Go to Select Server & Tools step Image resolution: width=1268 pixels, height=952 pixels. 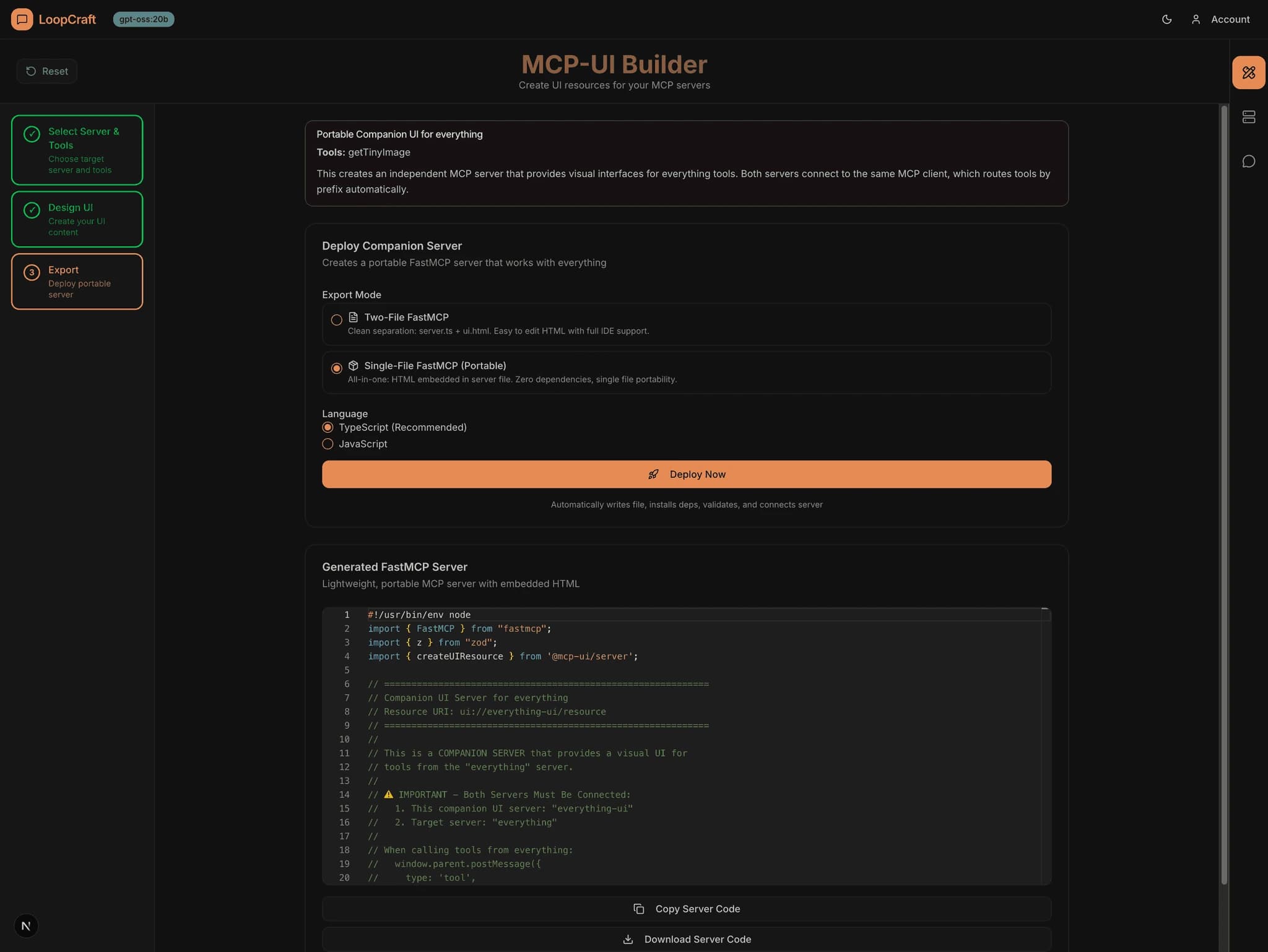tap(77, 150)
